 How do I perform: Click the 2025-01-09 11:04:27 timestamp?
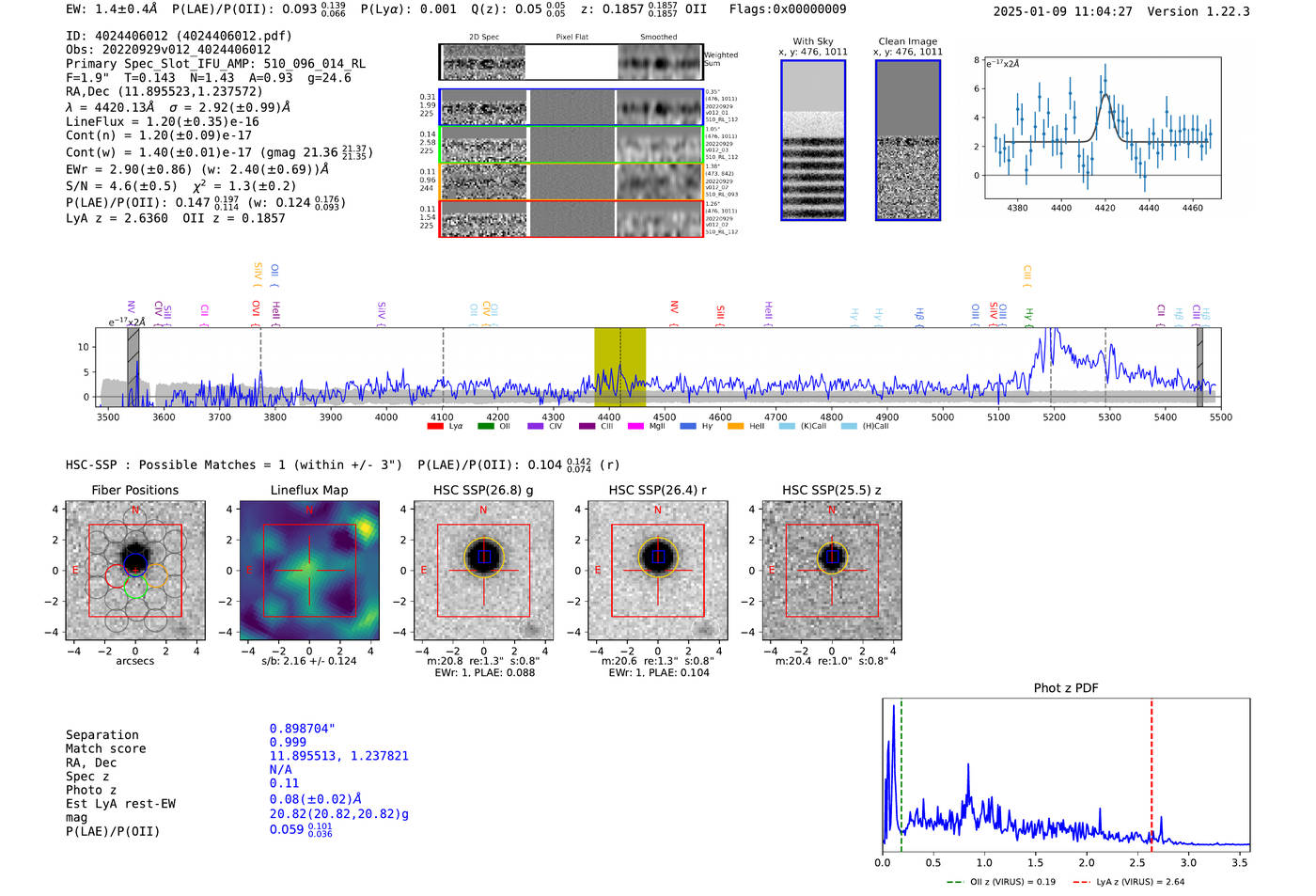tap(1063, 11)
